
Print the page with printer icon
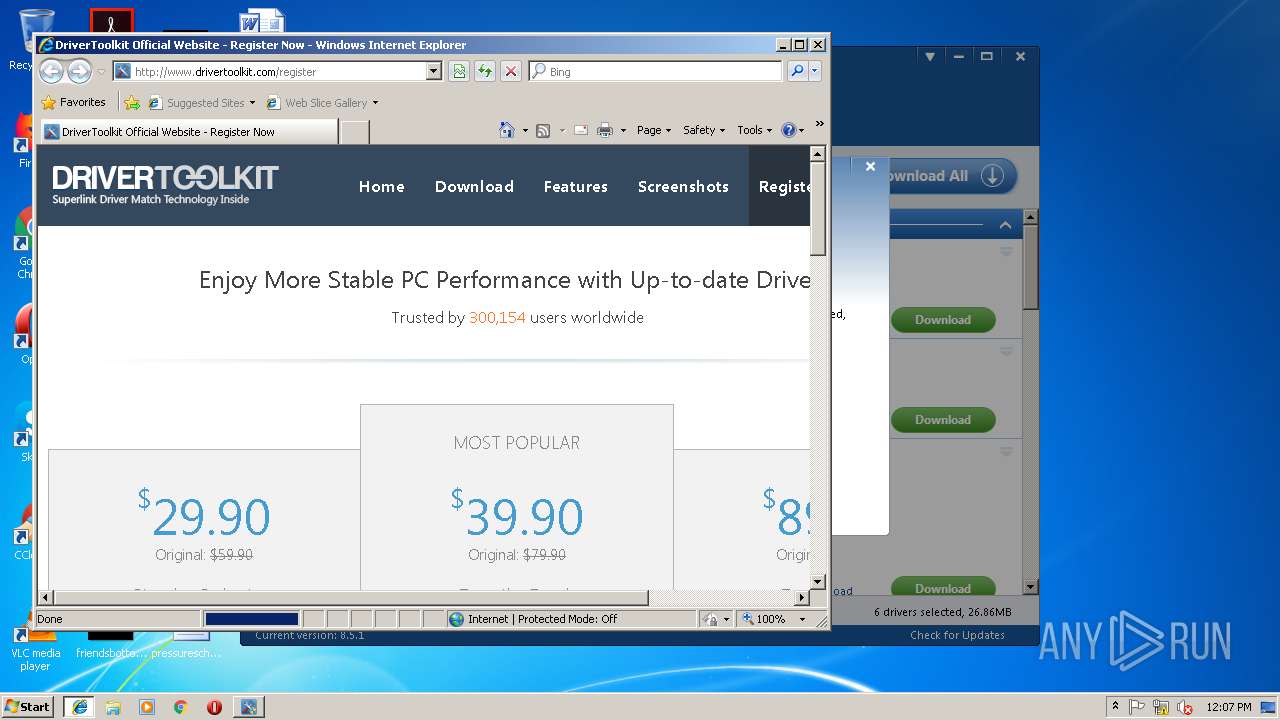pyautogui.click(x=605, y=130)
